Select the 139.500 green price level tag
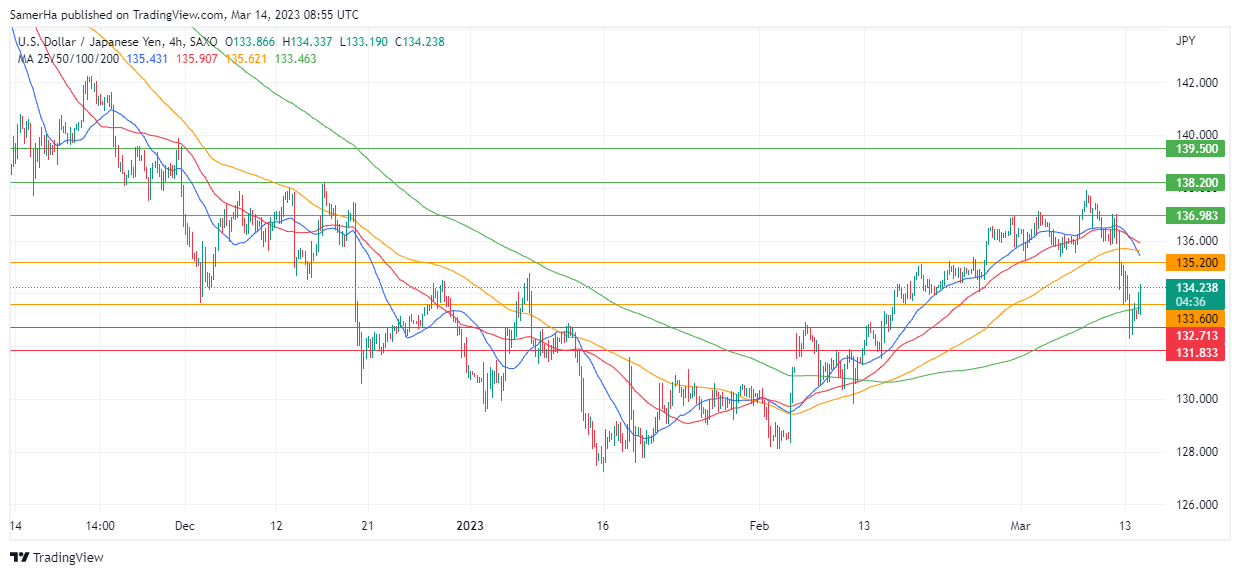 click(1194, 149)
